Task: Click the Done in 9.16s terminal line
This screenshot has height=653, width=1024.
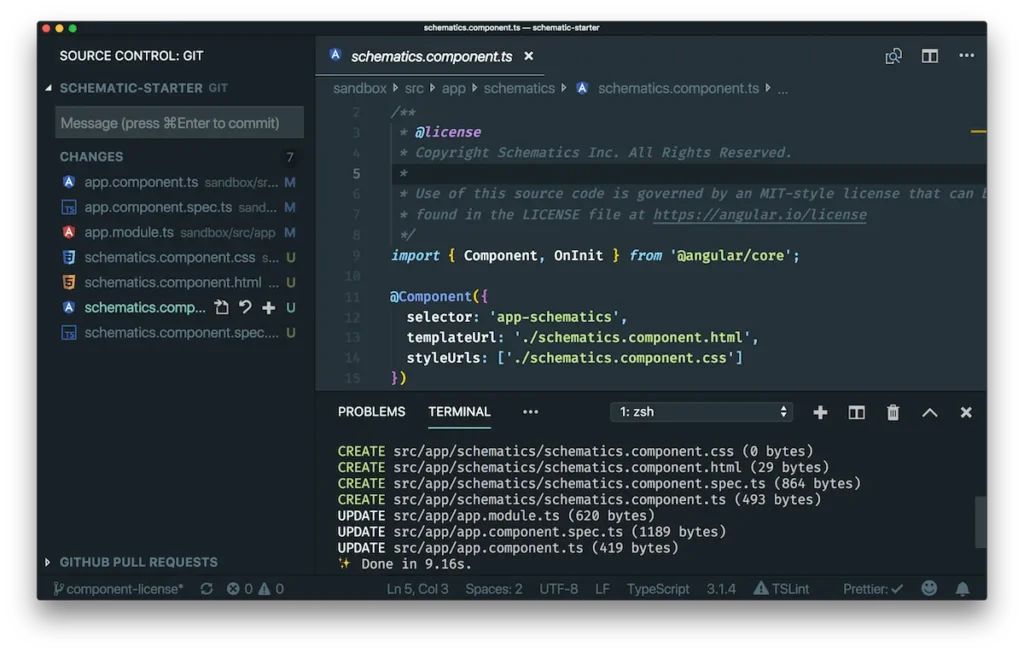Action: pyautogui.click(x=404, y=564)
